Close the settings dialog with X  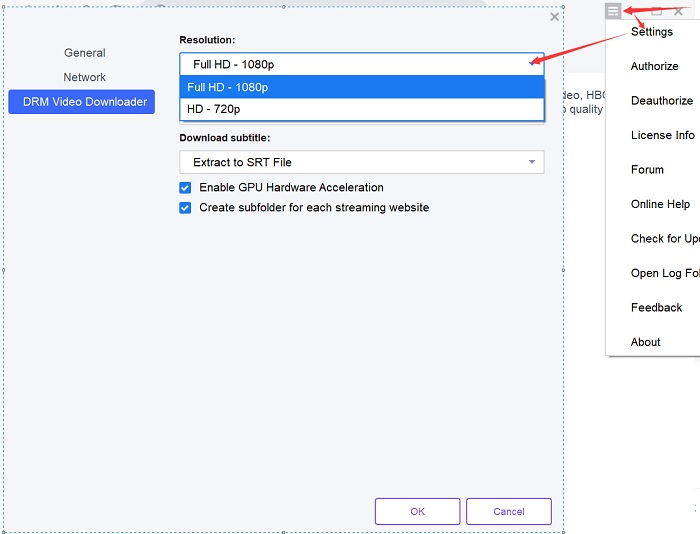pyautogui.click(x=554, y=17)
